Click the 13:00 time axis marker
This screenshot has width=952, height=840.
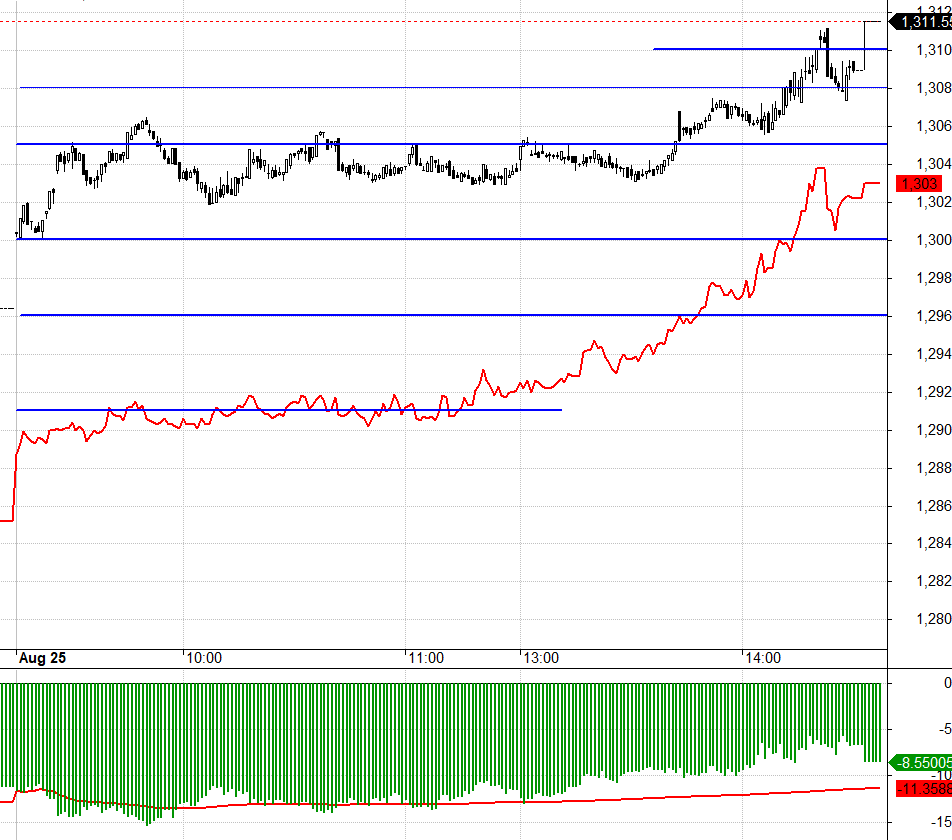coord(541,658)
